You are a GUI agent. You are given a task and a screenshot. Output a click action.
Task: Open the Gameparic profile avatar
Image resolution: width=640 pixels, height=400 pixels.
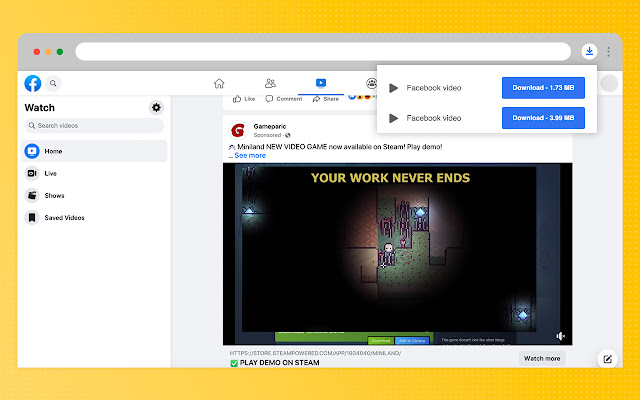tap(238, 131)
